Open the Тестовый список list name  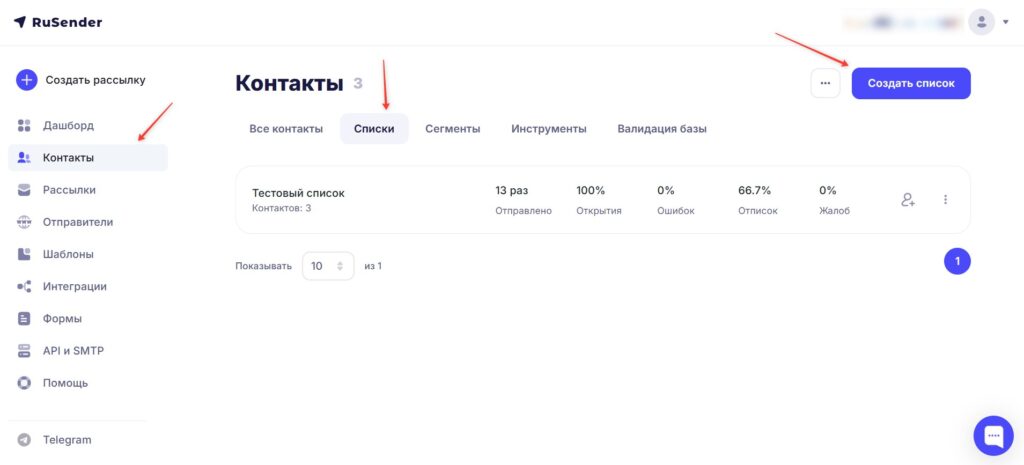[x=298, y=193]
